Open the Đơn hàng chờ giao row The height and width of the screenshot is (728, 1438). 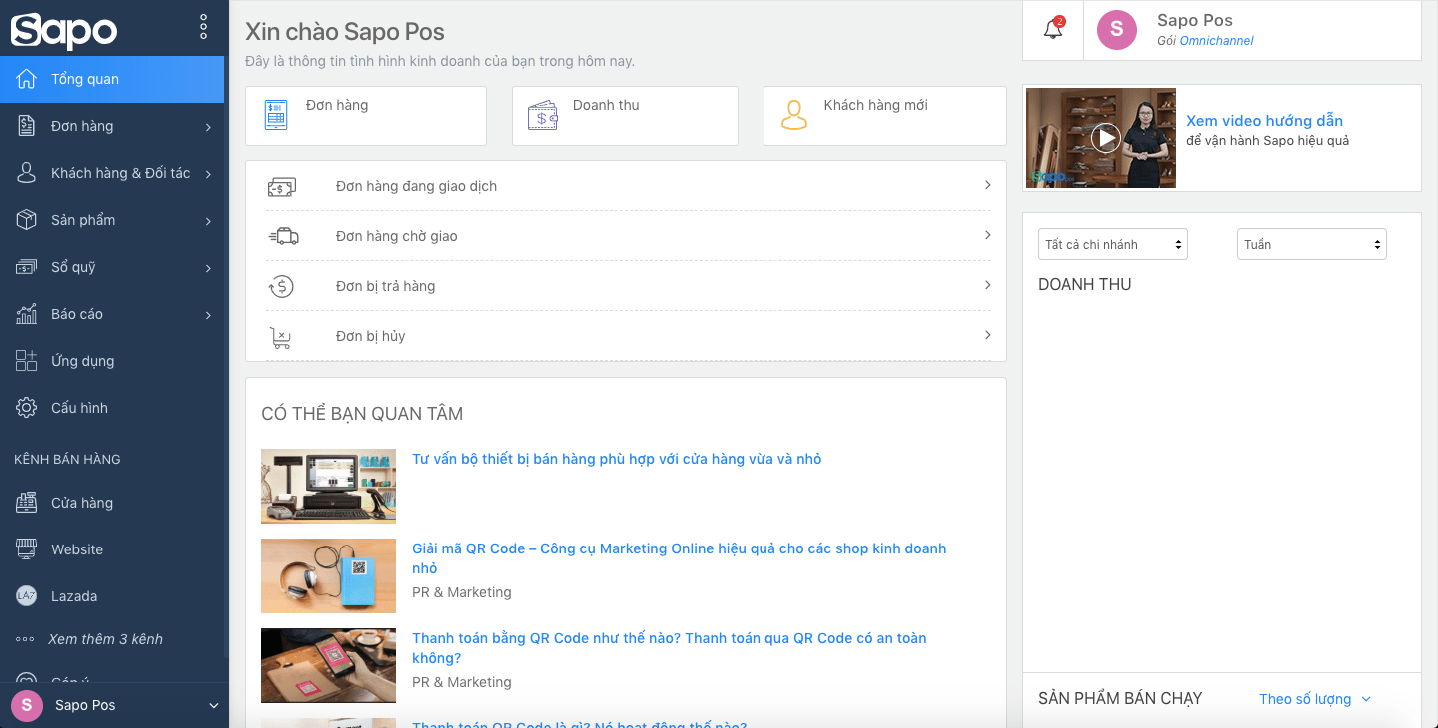pyautogui.click(x=625, y=236)
